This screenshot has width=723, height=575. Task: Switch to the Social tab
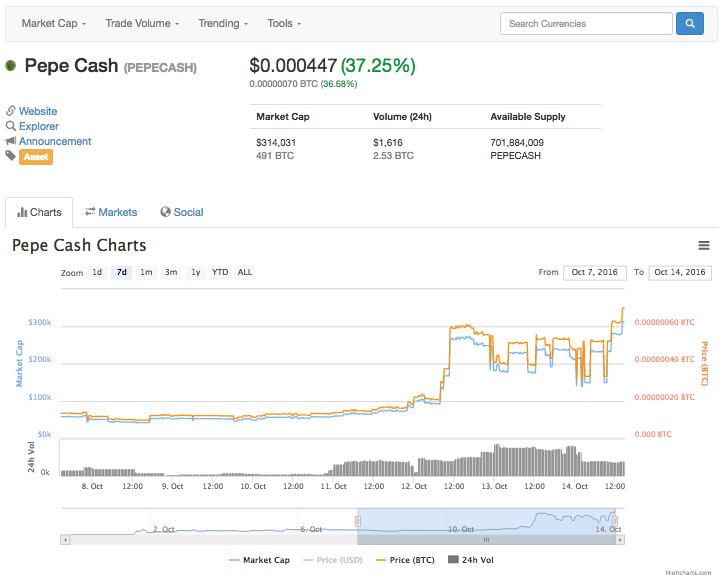click(182, 212)
